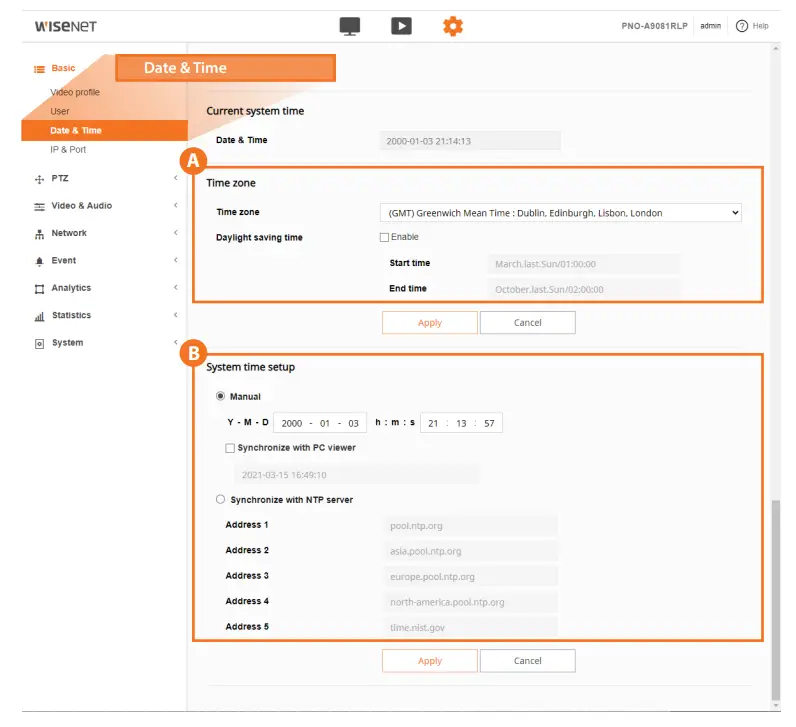Click the Wisenet logo
Screen dimensions: 796x727
65,26
